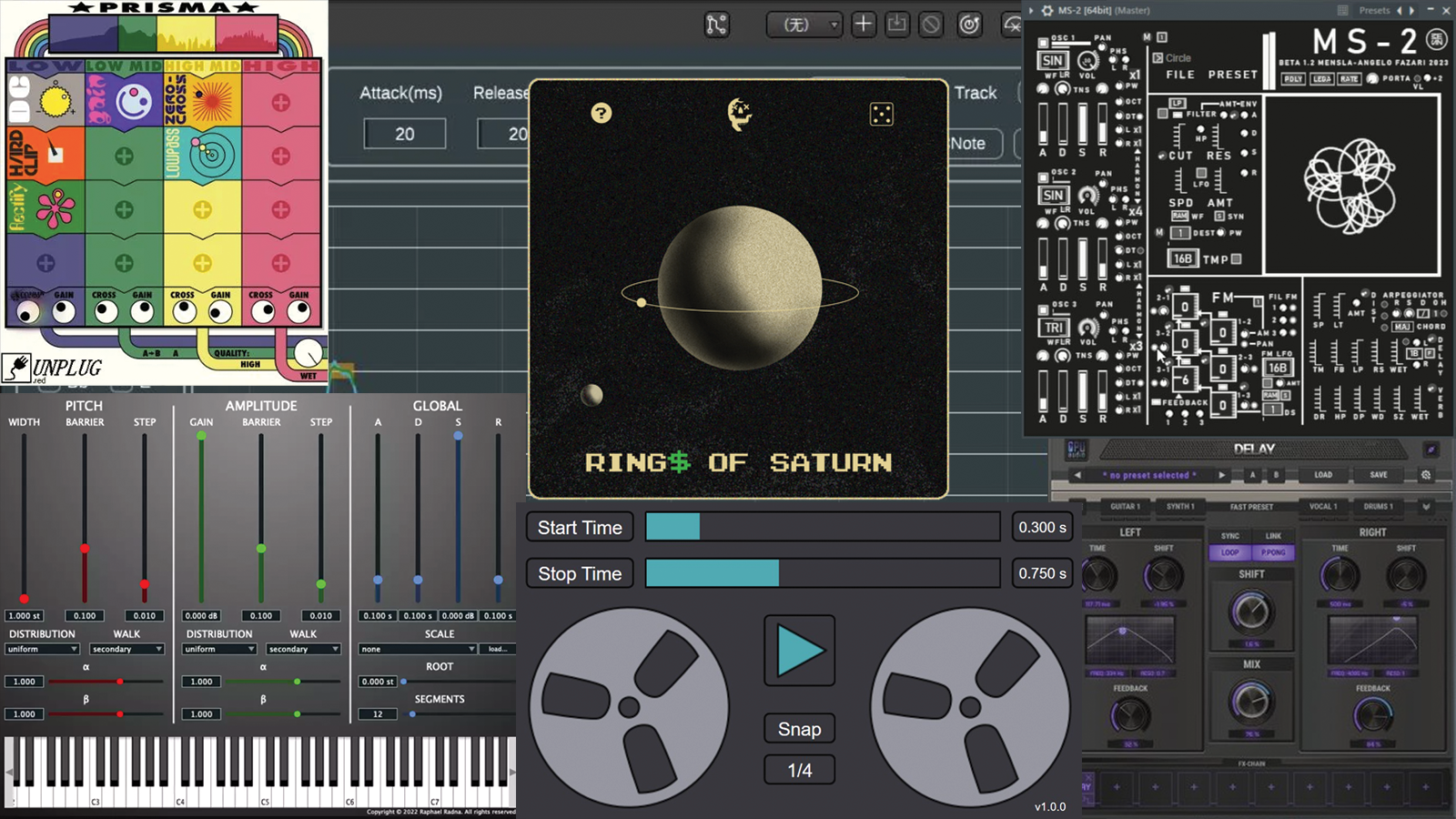Screen dimensions: 1456x819
Task: Open the Delay plugin settings gear
Action: tap(1427, 475)
